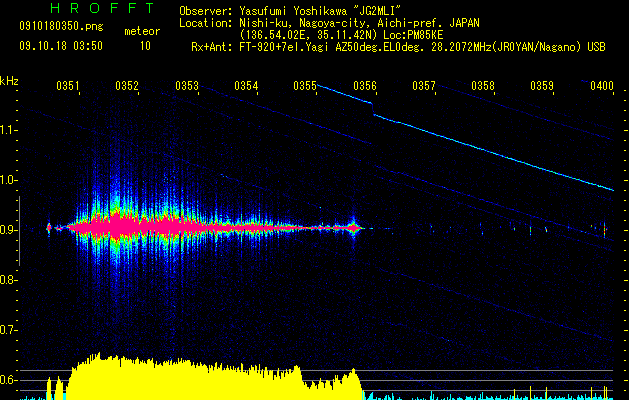629x400 pixels.
Task: Click the kHz axis unit label
Action: (x=9, y=80)
